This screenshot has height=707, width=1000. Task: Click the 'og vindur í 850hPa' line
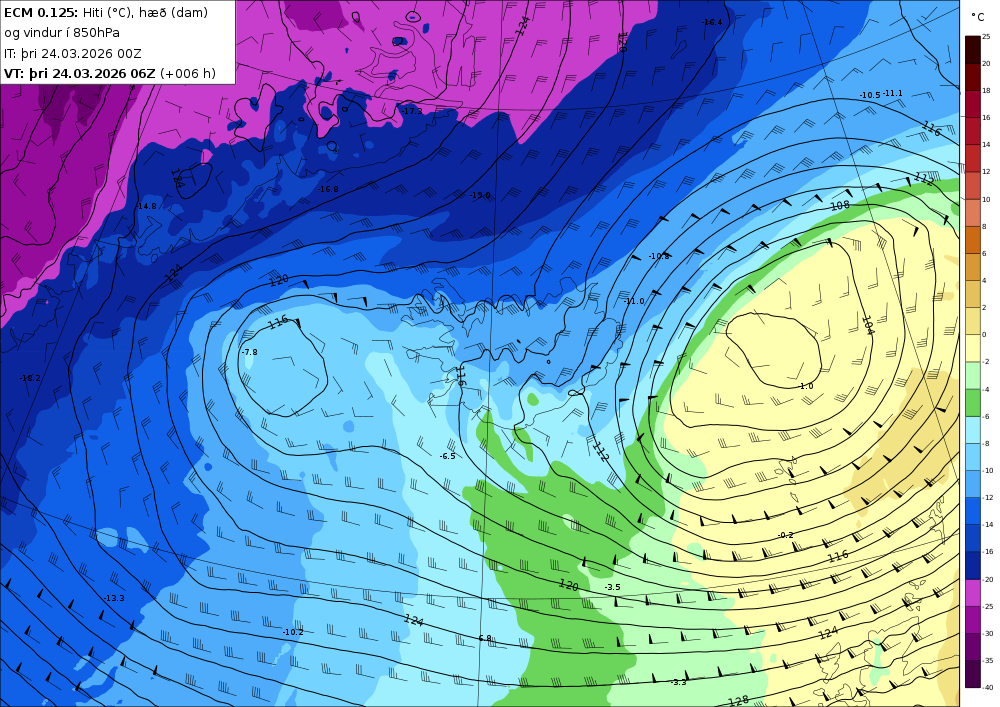point(62,33)
